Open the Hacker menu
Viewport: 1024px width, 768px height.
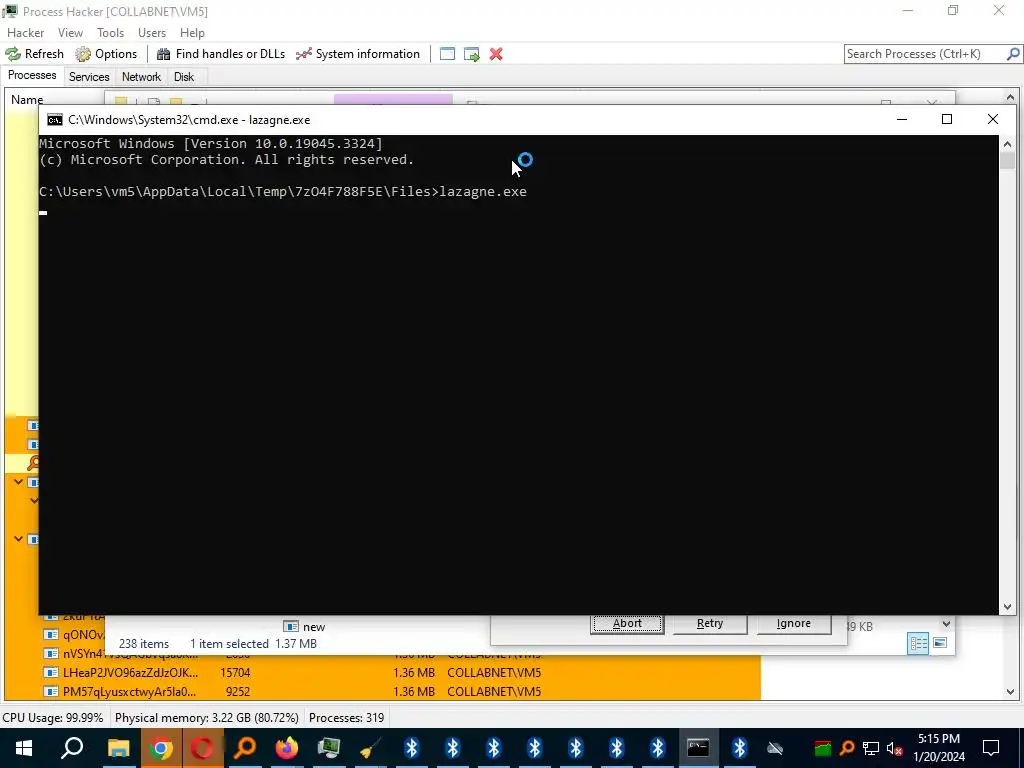pyautogui.click(x=25, y=33)
